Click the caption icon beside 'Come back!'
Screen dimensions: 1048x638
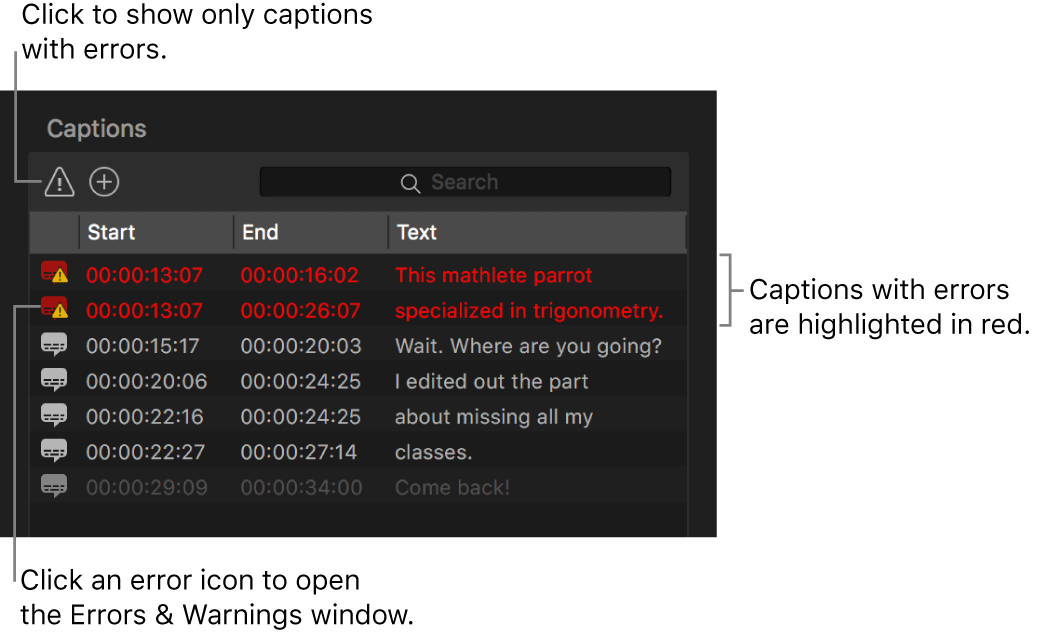[54, 486]
